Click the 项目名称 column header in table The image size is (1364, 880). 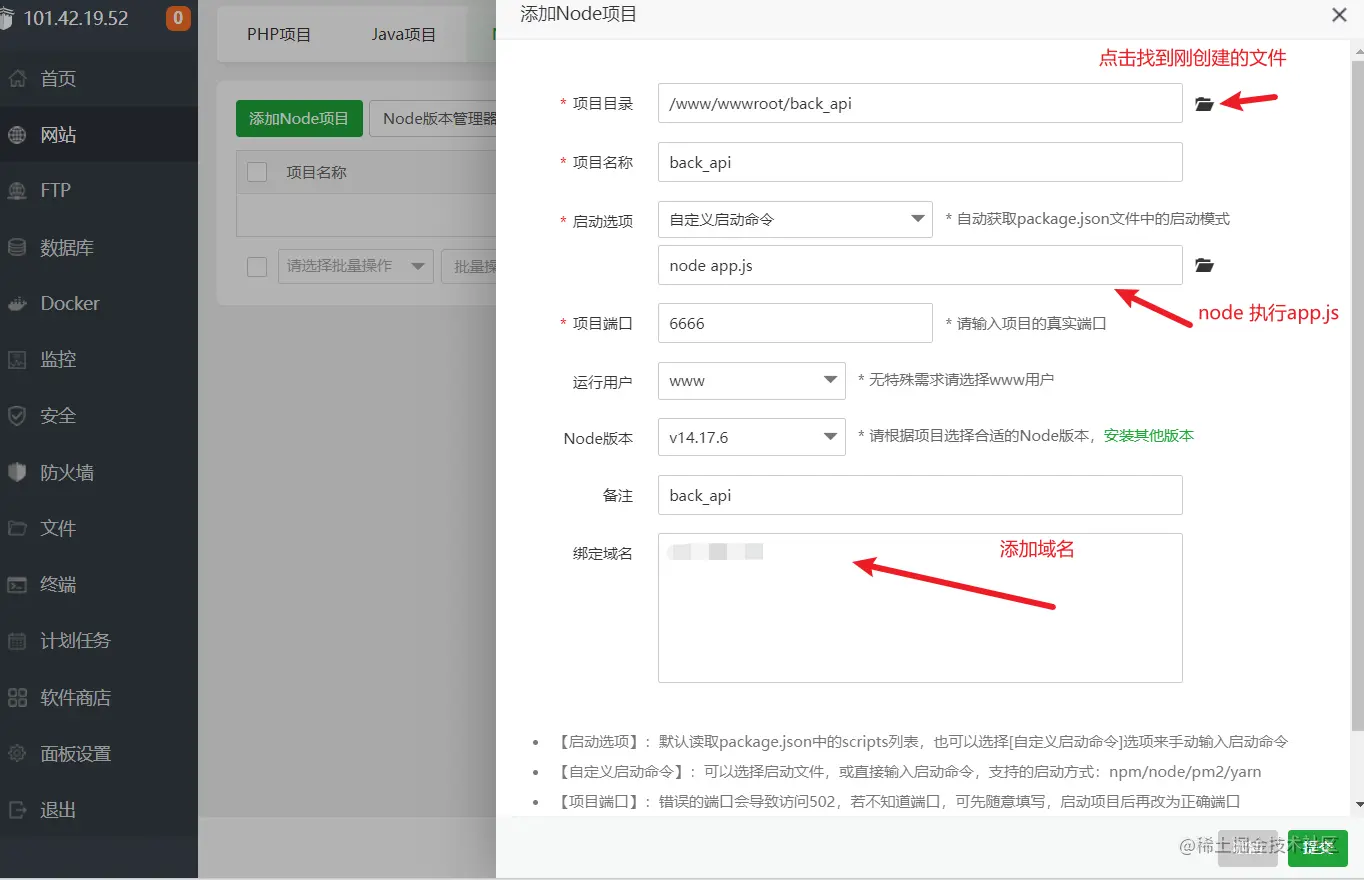316,172
